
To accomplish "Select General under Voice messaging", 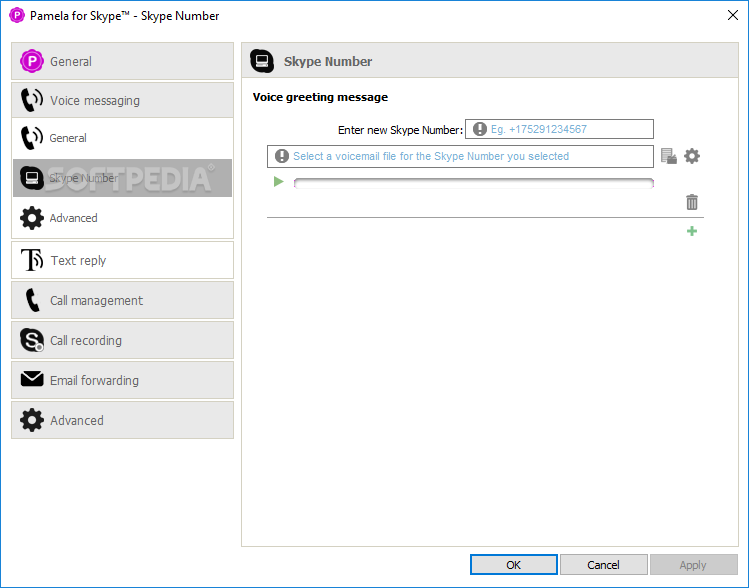I will (122, 138).
